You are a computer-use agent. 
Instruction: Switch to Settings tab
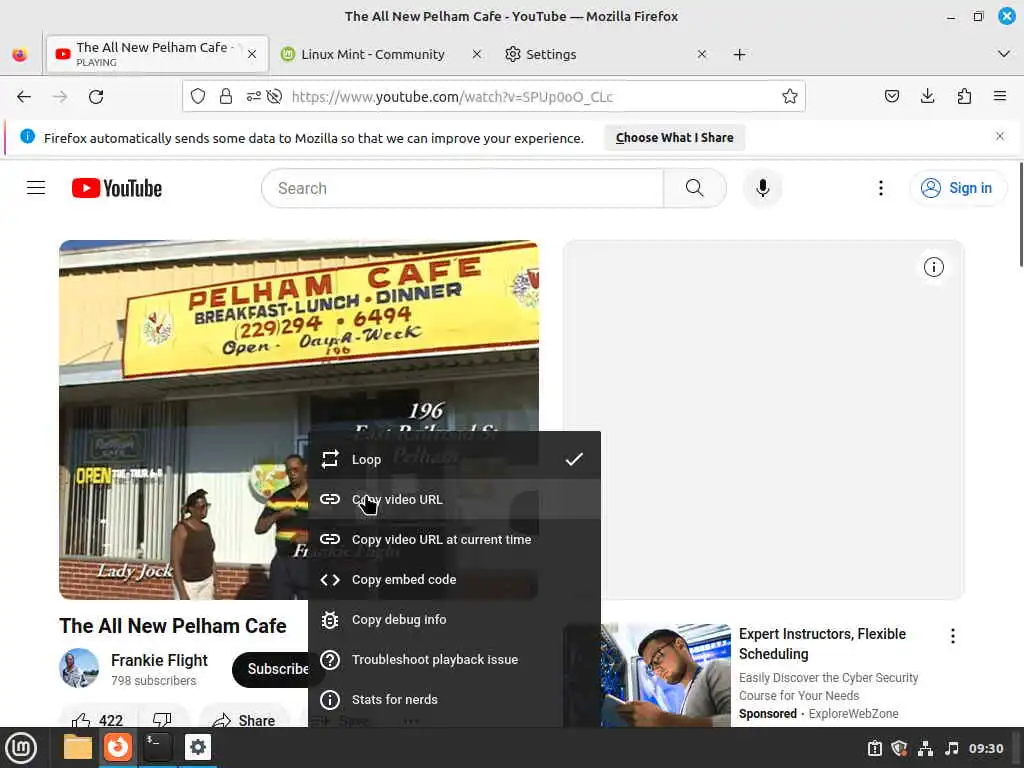coord(551,54)
